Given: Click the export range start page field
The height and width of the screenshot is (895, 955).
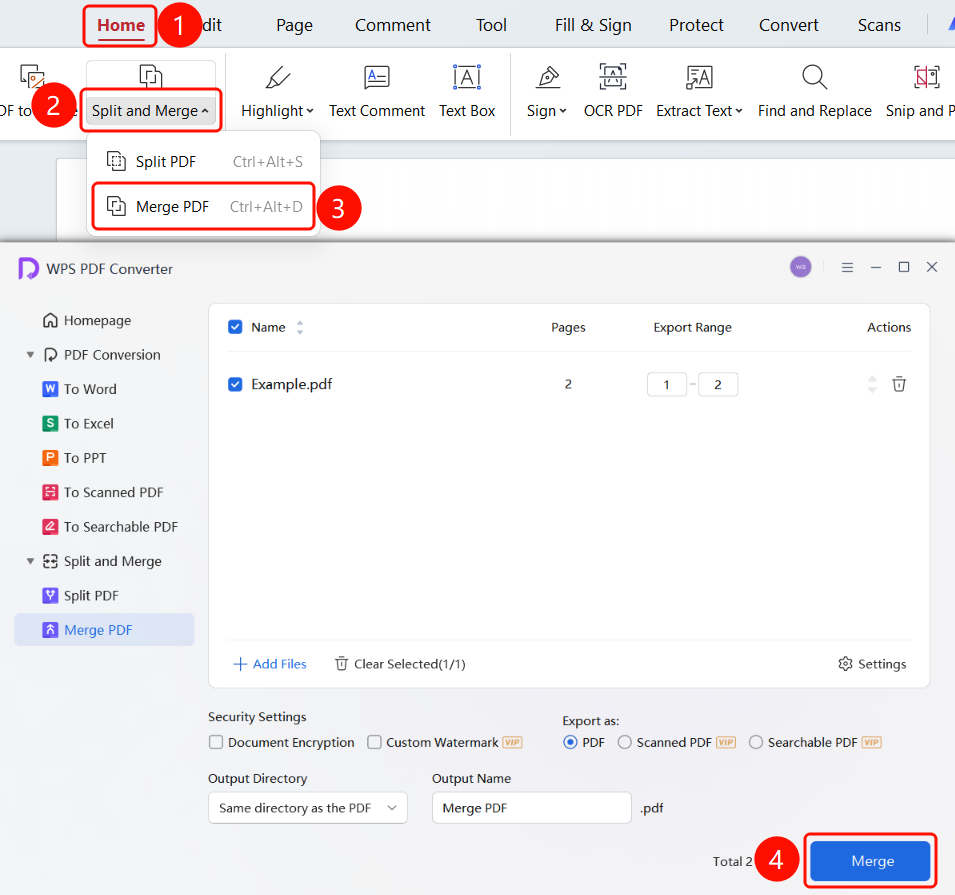Looking at the screenshot, I should (x=666, y=384).
